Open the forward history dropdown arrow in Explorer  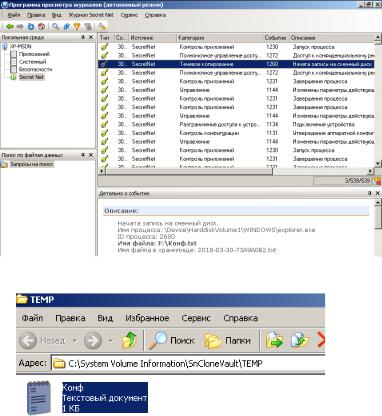(x=110, y=341)
